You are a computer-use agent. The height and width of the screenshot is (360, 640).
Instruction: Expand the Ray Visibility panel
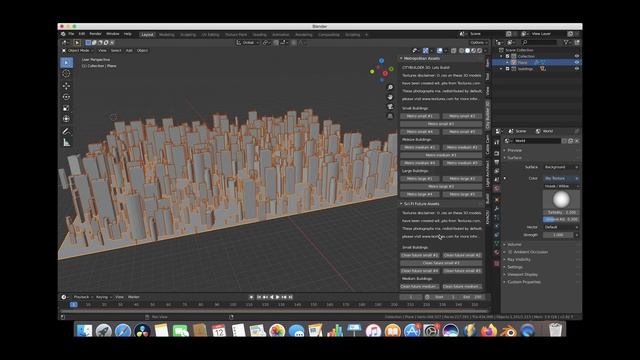[518, 260]
